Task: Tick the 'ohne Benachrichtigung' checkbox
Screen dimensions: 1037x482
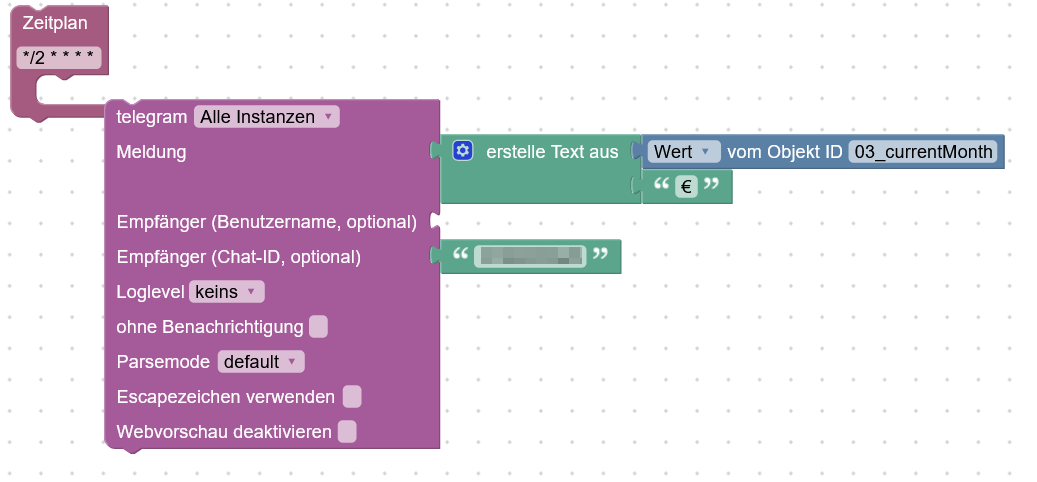Action: (318, 327)
